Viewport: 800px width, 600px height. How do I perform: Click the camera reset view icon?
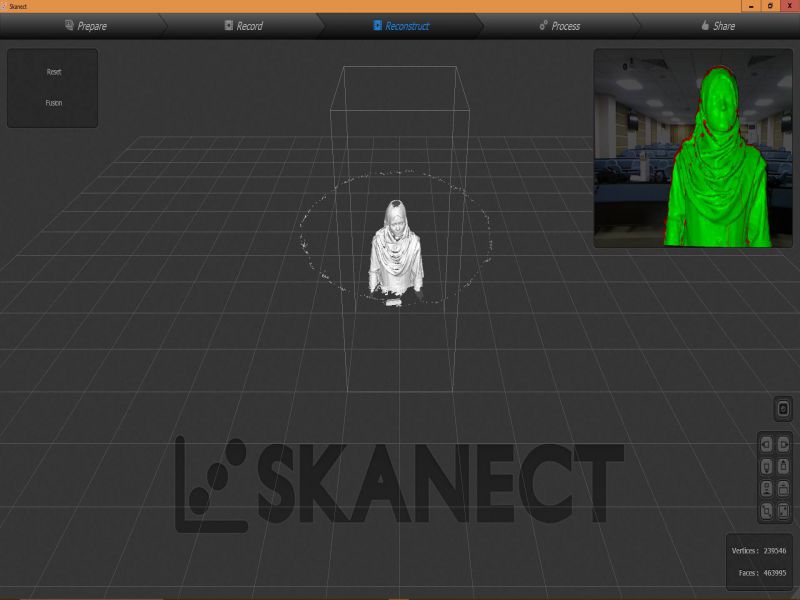(783, 409)
